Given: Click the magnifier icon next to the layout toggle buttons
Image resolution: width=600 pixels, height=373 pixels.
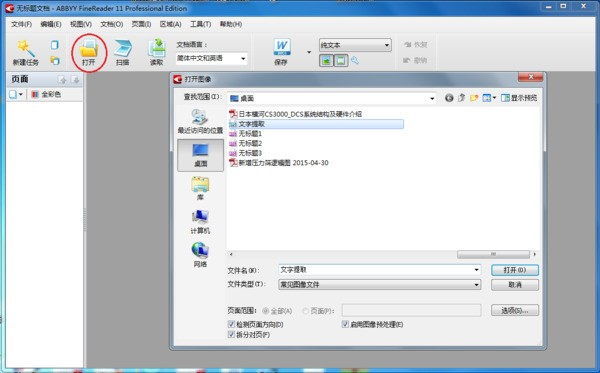Looking at the screenshot, I should 355,60.
